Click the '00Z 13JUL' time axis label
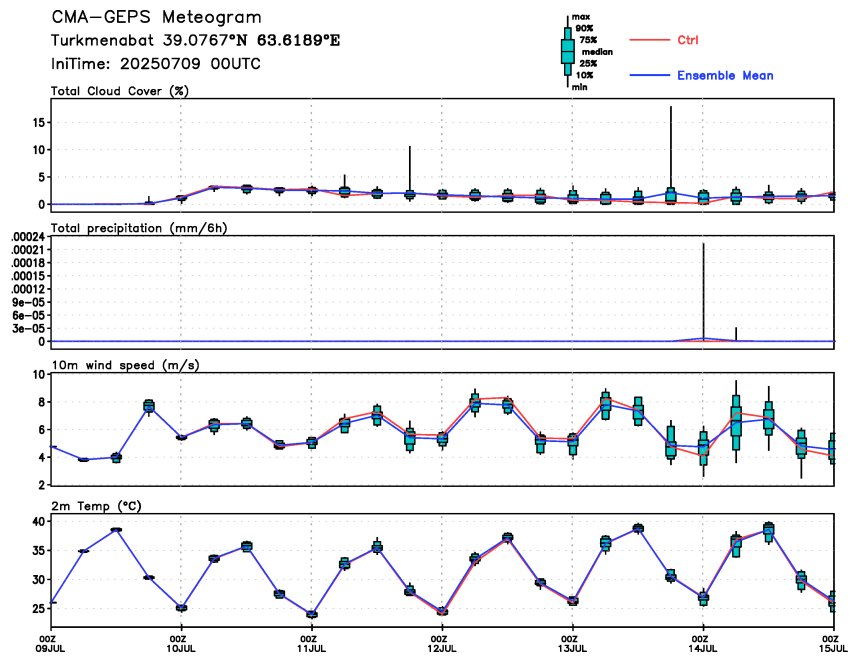The height and width of the screenshot is (664, 858). click(573, 644)
